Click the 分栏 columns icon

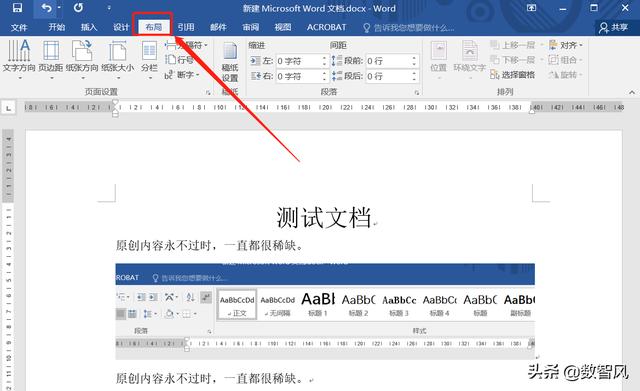(149, 58)
